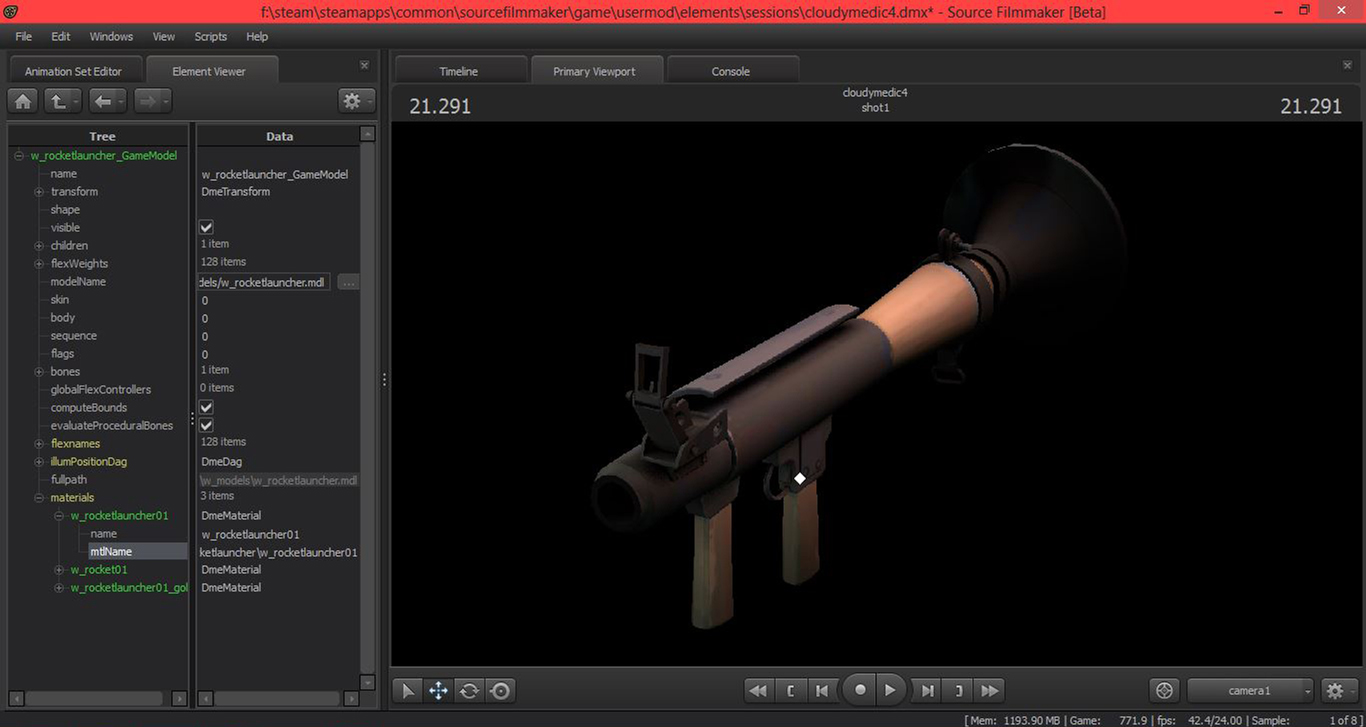Screen dimensions: 1366x727
Task: Activate the screen-space circle manipulator tool
Action: 500,690
